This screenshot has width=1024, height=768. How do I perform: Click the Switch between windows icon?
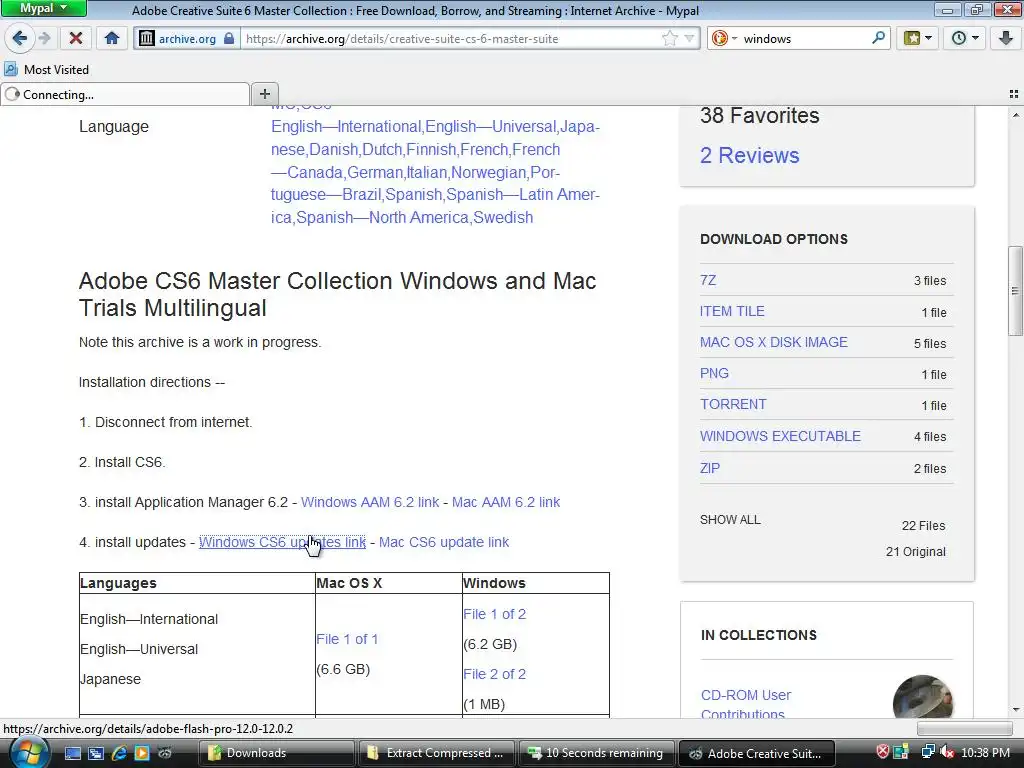[95, 753]
